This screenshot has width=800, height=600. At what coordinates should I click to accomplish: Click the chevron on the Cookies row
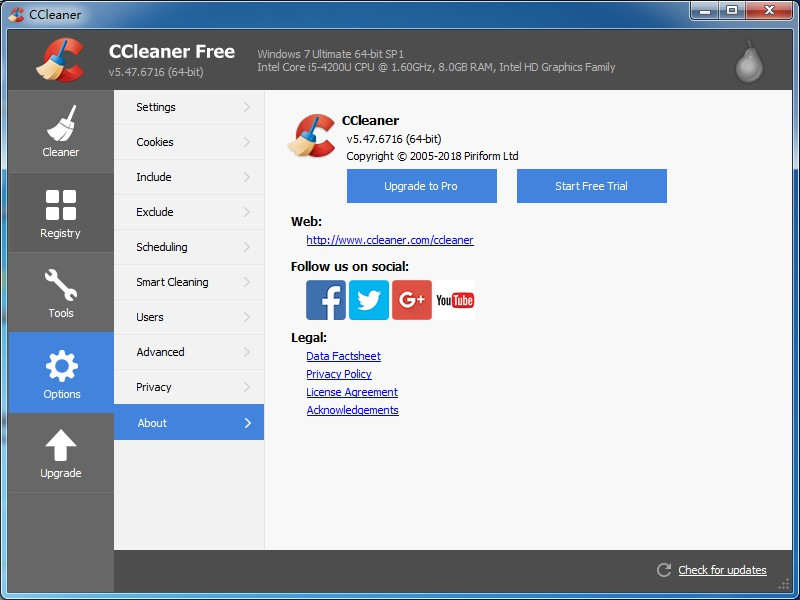point(247,142)
